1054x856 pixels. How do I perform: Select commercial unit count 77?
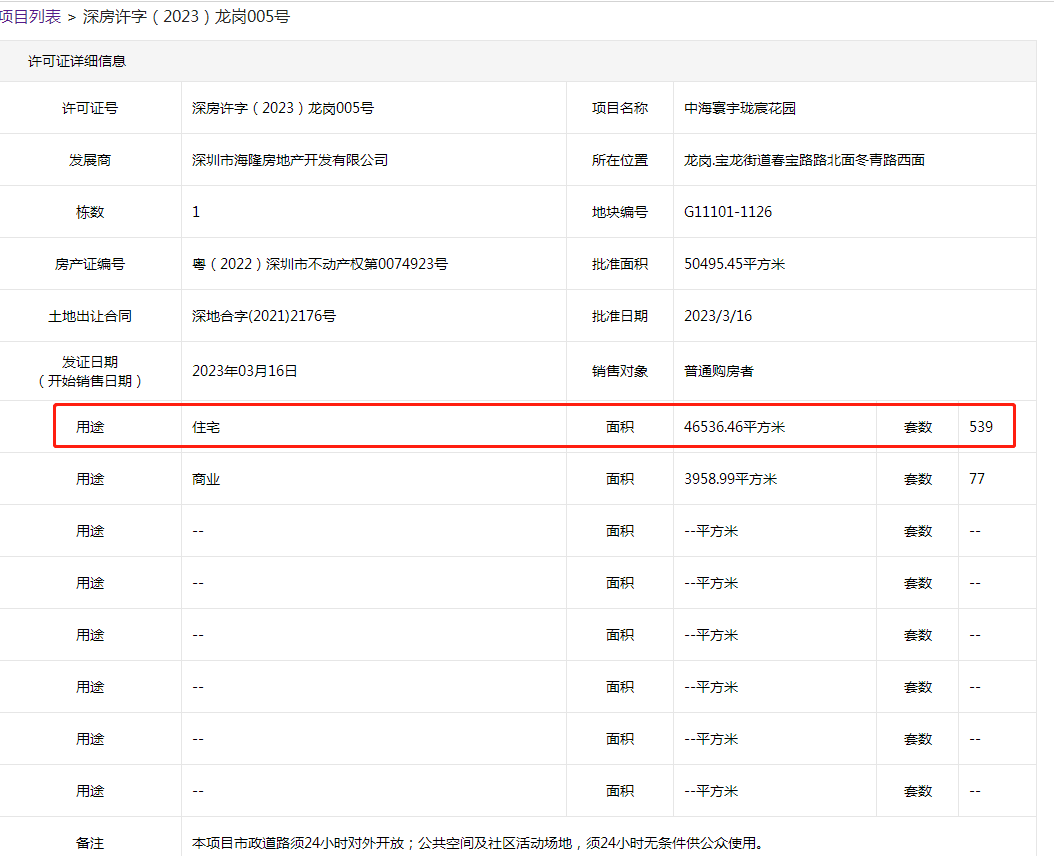[977, 479]
